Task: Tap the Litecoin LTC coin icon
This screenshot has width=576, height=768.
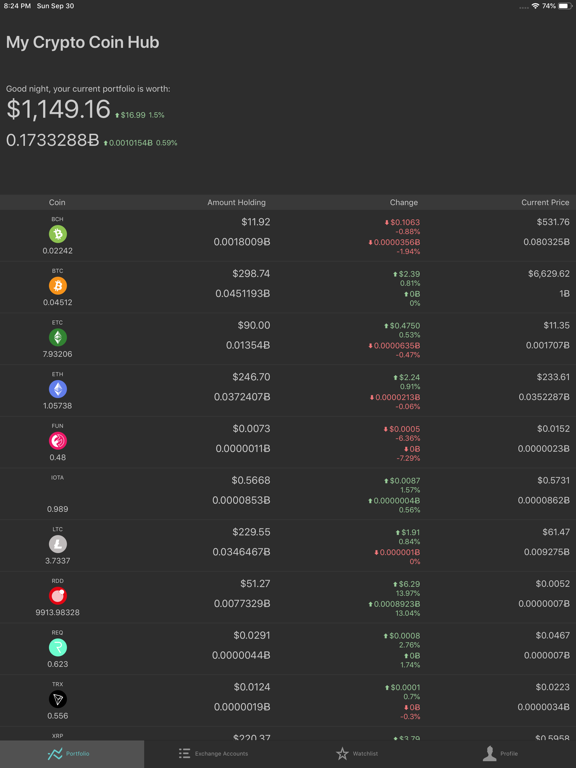Action: pos(58,544)
